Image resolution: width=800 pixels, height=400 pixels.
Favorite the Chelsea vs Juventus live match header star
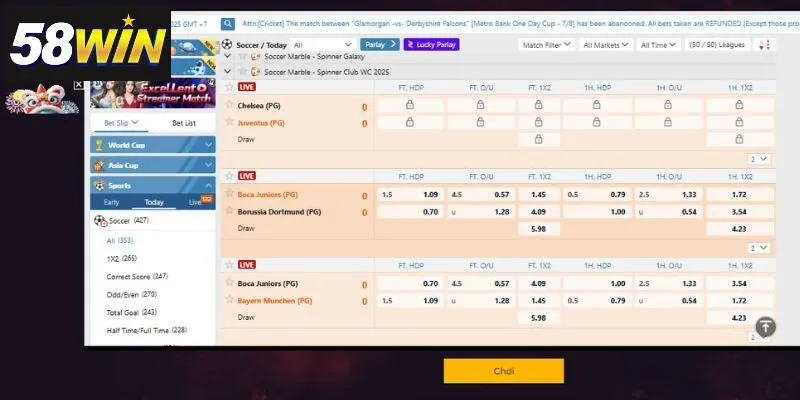(x=230, y=87)
